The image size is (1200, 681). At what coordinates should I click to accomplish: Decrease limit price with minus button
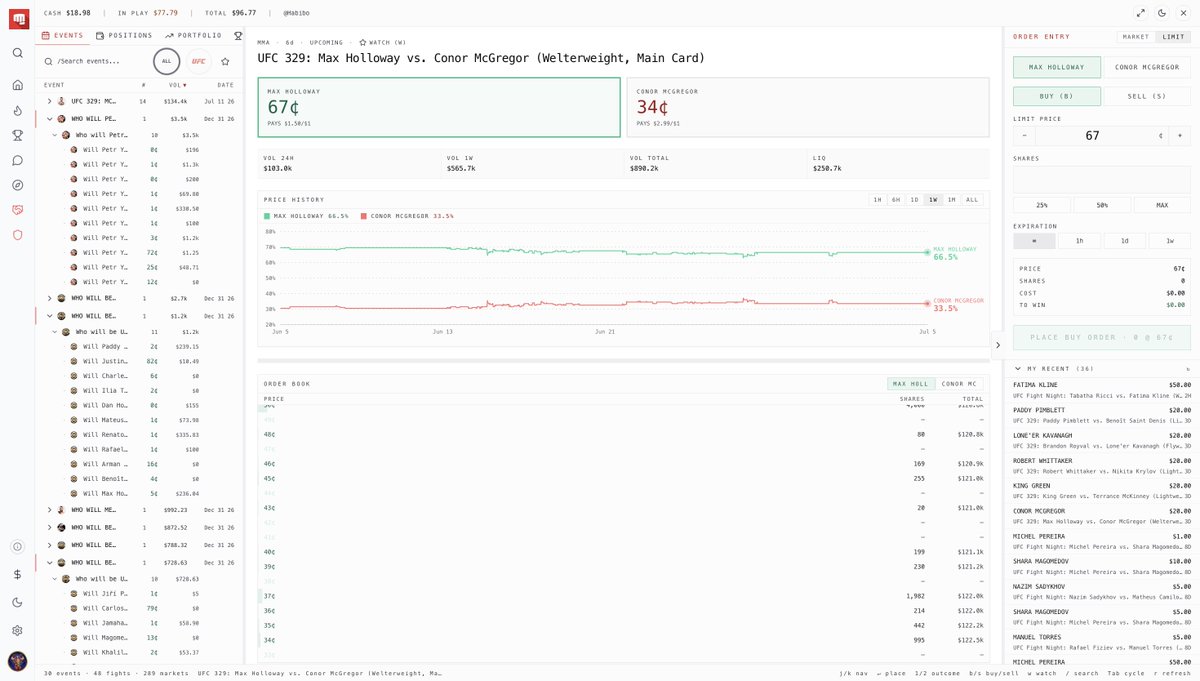[1023, 136]
